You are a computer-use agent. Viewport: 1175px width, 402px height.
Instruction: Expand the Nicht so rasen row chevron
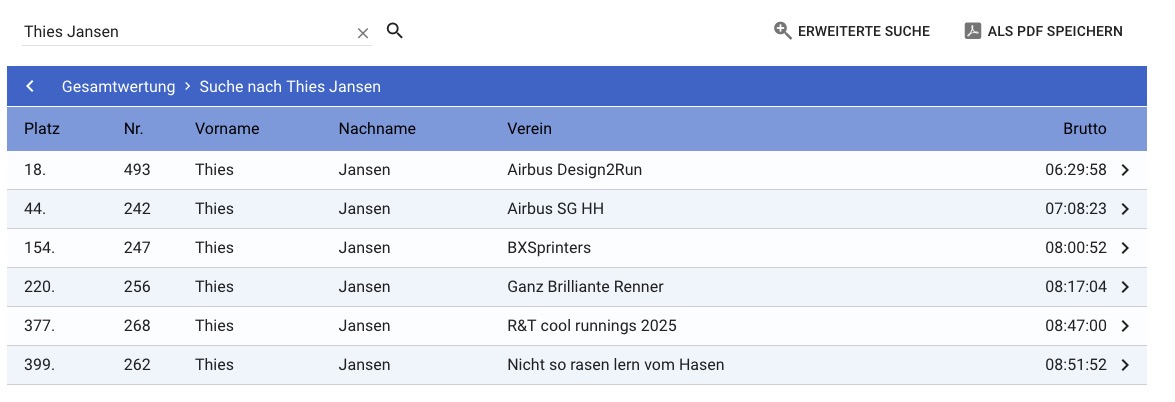pos(1125,365)
